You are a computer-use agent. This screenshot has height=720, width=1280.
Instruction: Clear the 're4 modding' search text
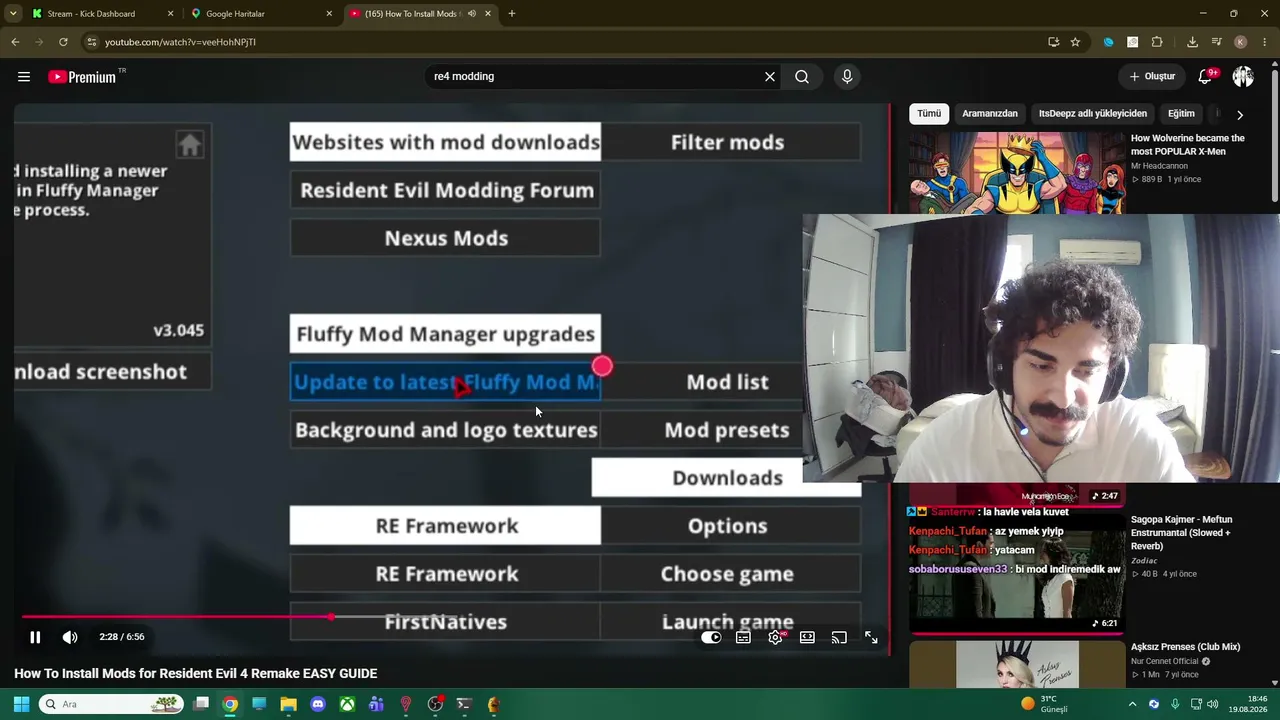pyautogui.click(x=770, y=77)
